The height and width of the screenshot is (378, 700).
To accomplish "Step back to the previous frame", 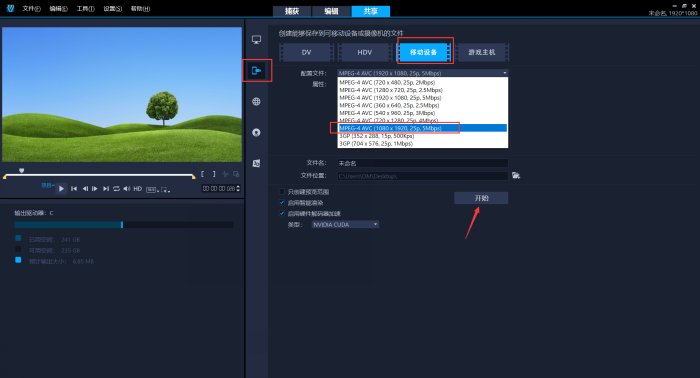I will pyautogui.click(x=85, y=189).
